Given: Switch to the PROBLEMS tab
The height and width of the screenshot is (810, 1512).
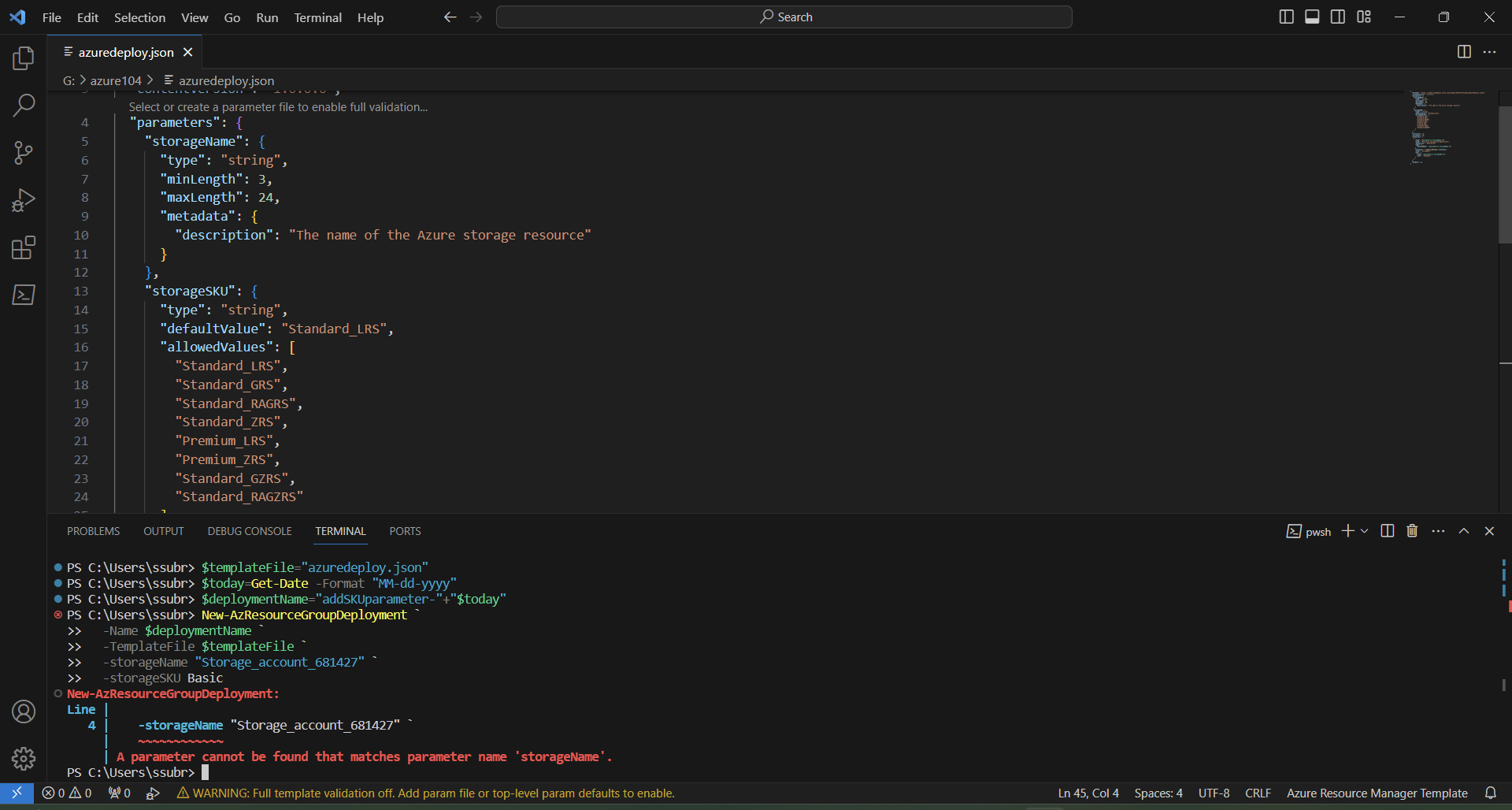Looking at the screenshot, I should 93,531.
